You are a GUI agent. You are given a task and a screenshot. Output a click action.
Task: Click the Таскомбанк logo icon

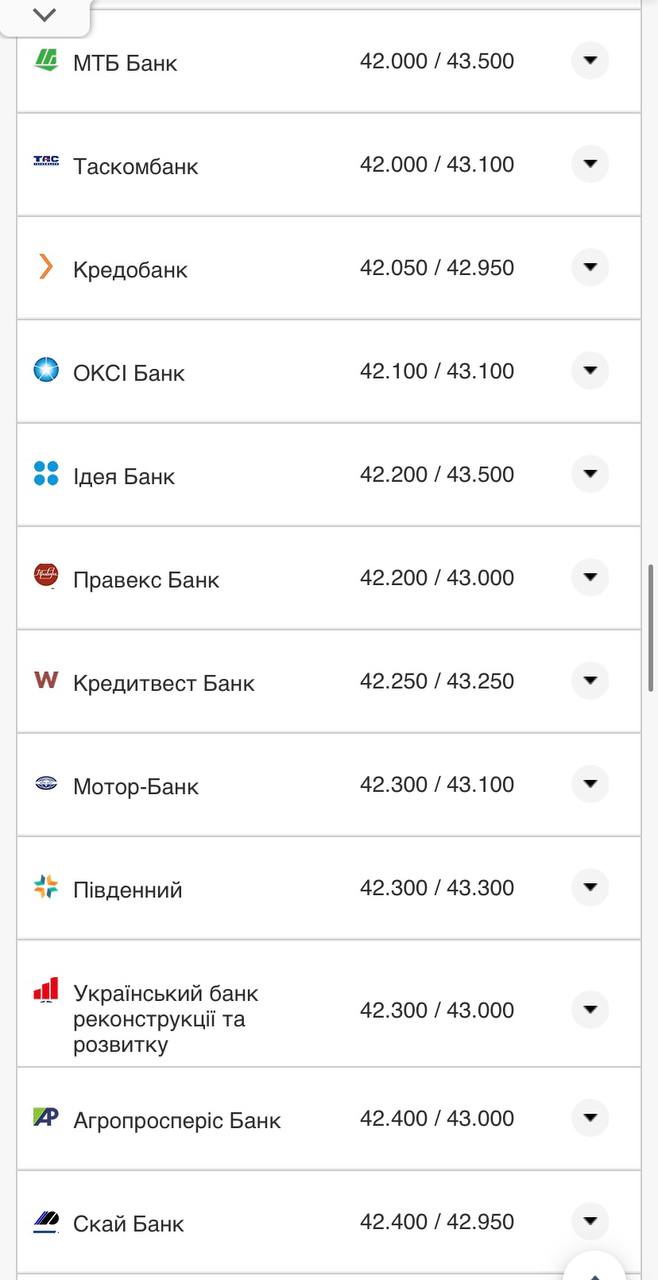pos(46,163)
